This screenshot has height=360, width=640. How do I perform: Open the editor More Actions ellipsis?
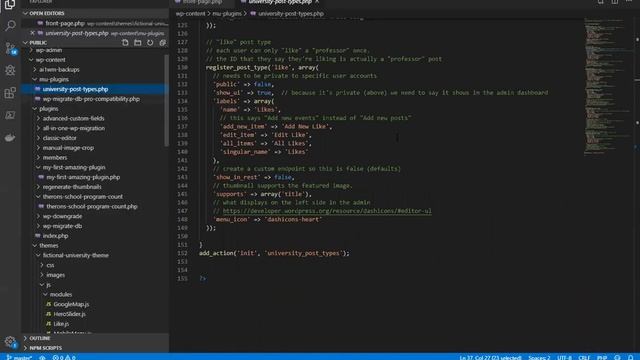tap(629, 2)
